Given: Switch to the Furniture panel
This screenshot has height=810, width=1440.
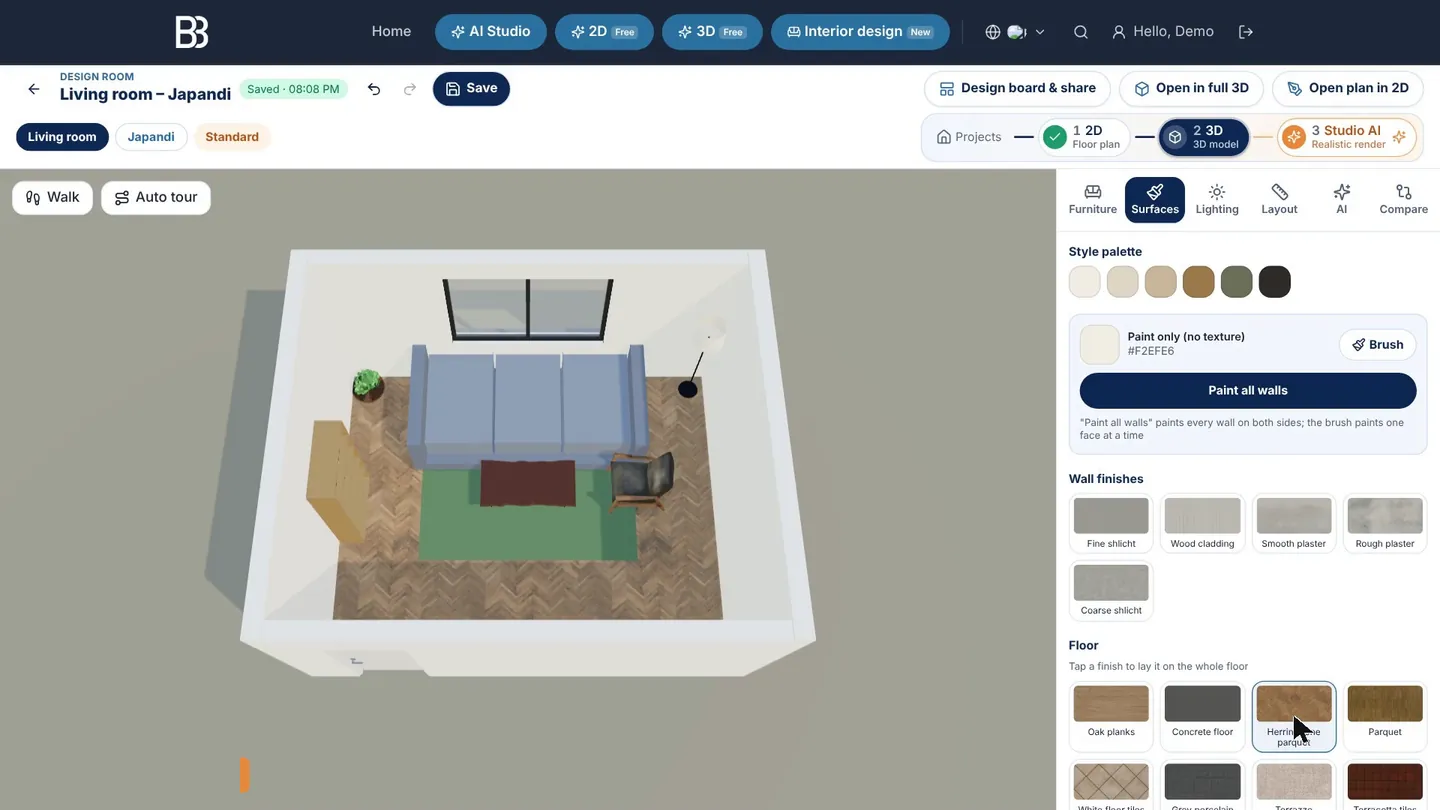Looking at the screenshot, I should (1093, 199).
